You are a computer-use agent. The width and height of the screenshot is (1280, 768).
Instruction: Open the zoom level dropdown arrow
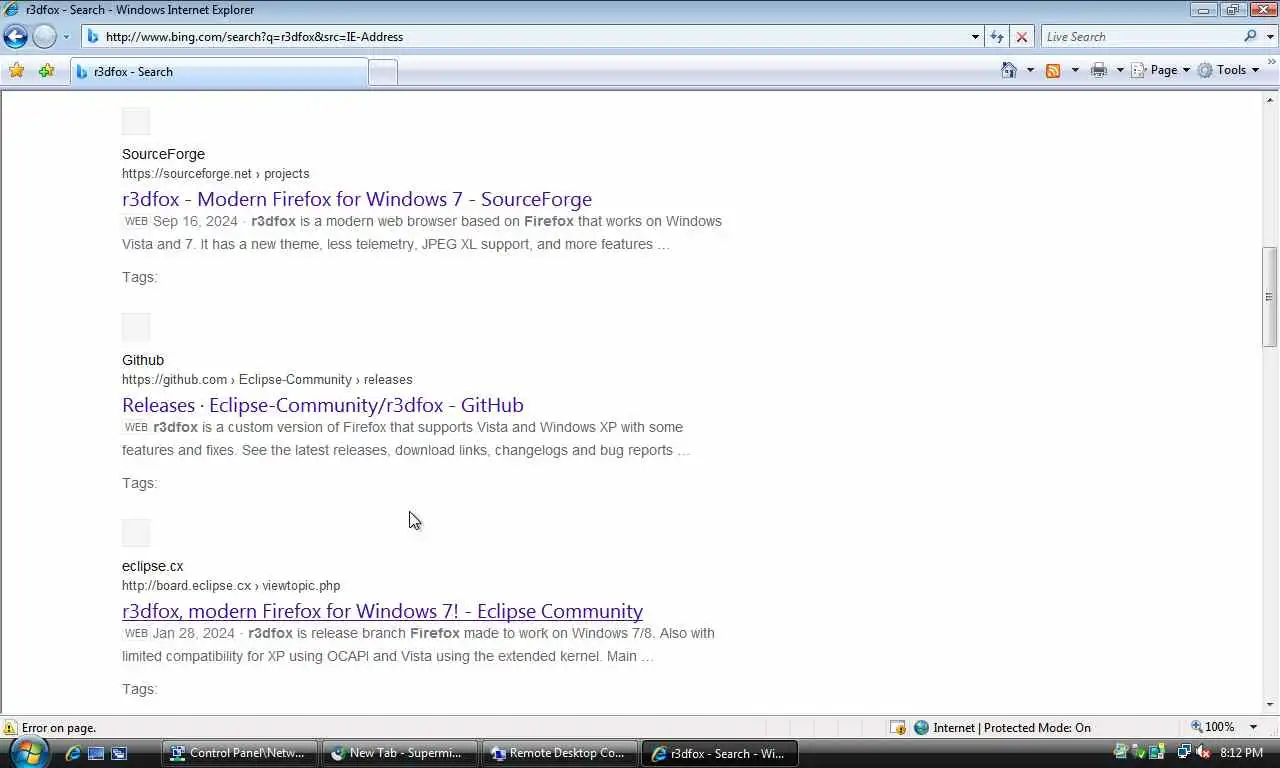(x=1253, y=727)
